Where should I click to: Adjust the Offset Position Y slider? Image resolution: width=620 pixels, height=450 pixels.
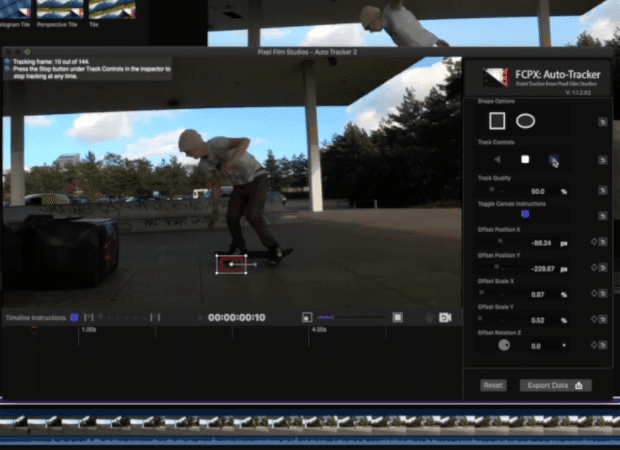(x=499, y=268)
